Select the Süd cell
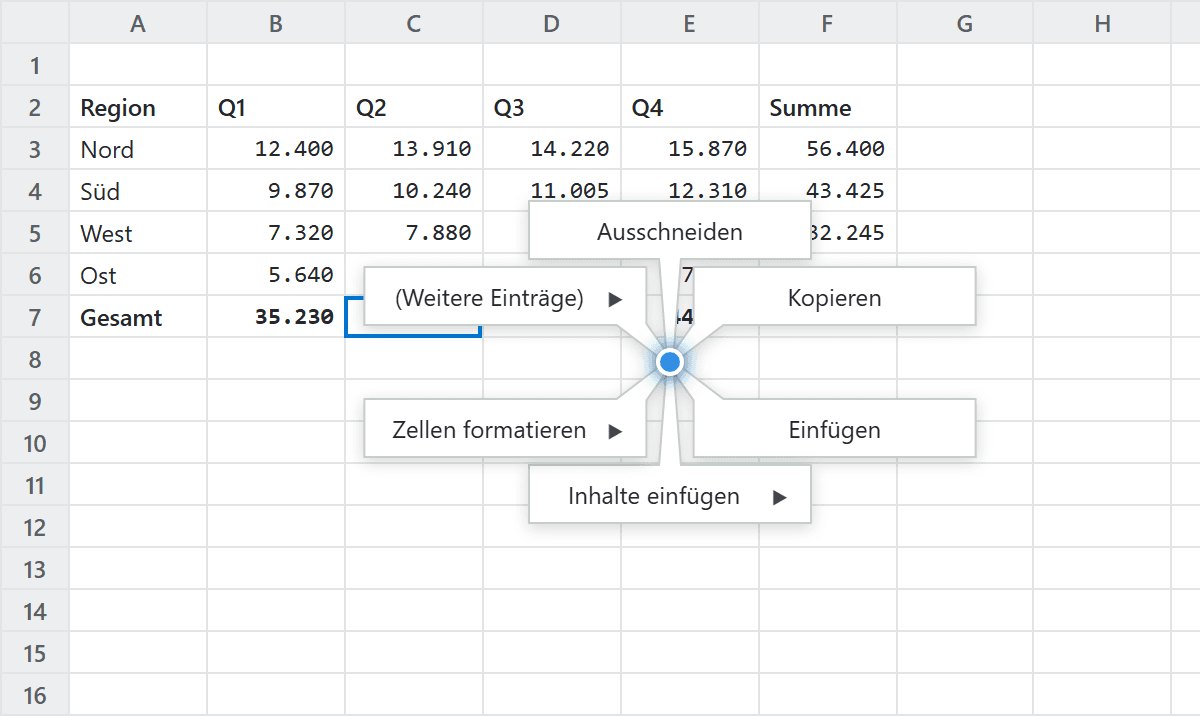Image resolution: width=1200 pixels, height=716 pixels. tap(138, 191)
